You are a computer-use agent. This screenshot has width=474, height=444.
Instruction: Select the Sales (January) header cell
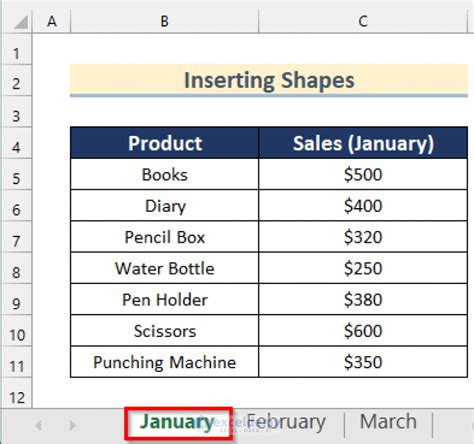363,143
